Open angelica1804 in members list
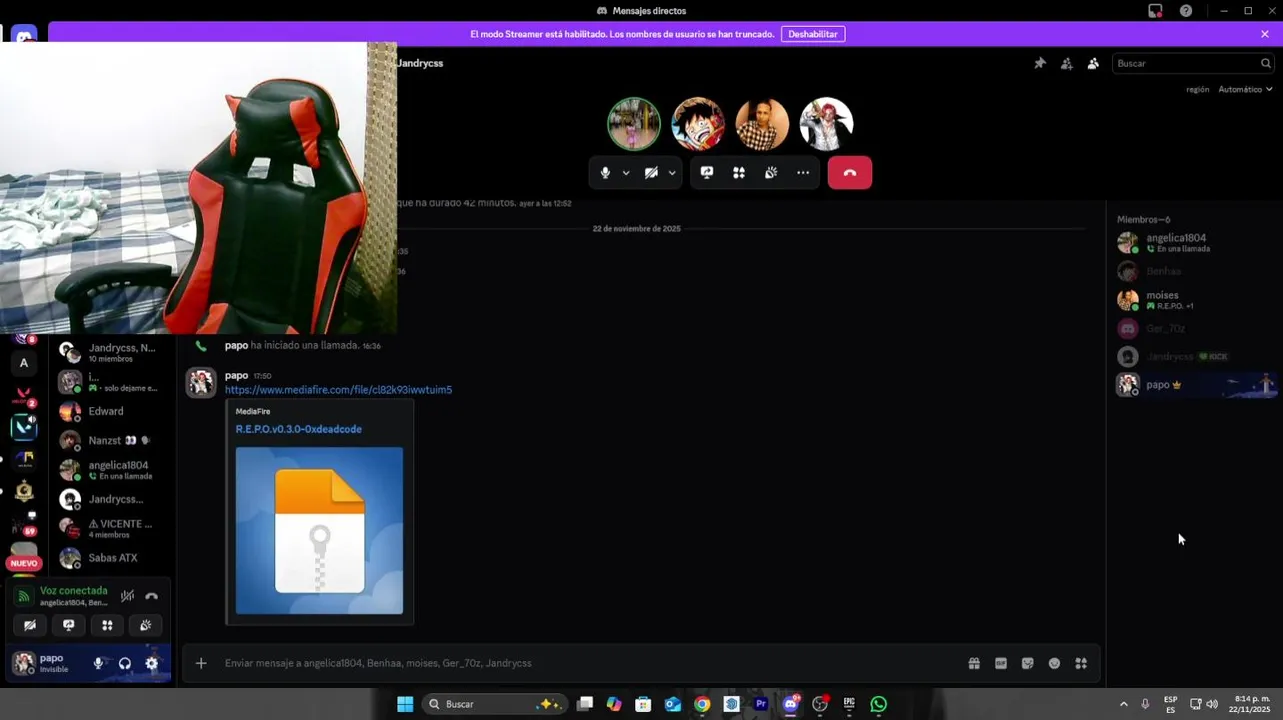The height and width of the screenshot is (720, 1283). click(1196, 242)
